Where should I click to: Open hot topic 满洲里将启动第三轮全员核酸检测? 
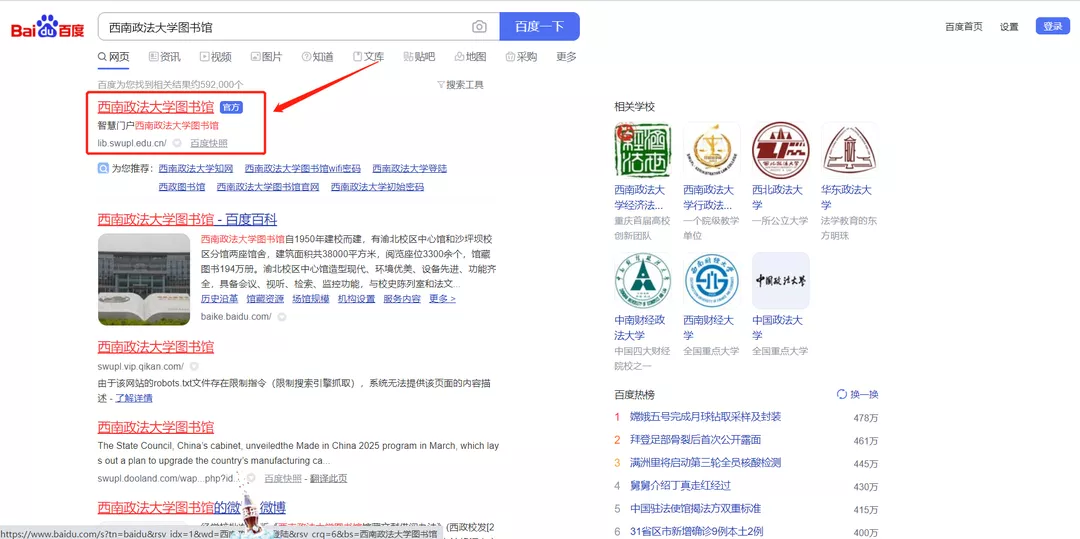click(706, 463)
